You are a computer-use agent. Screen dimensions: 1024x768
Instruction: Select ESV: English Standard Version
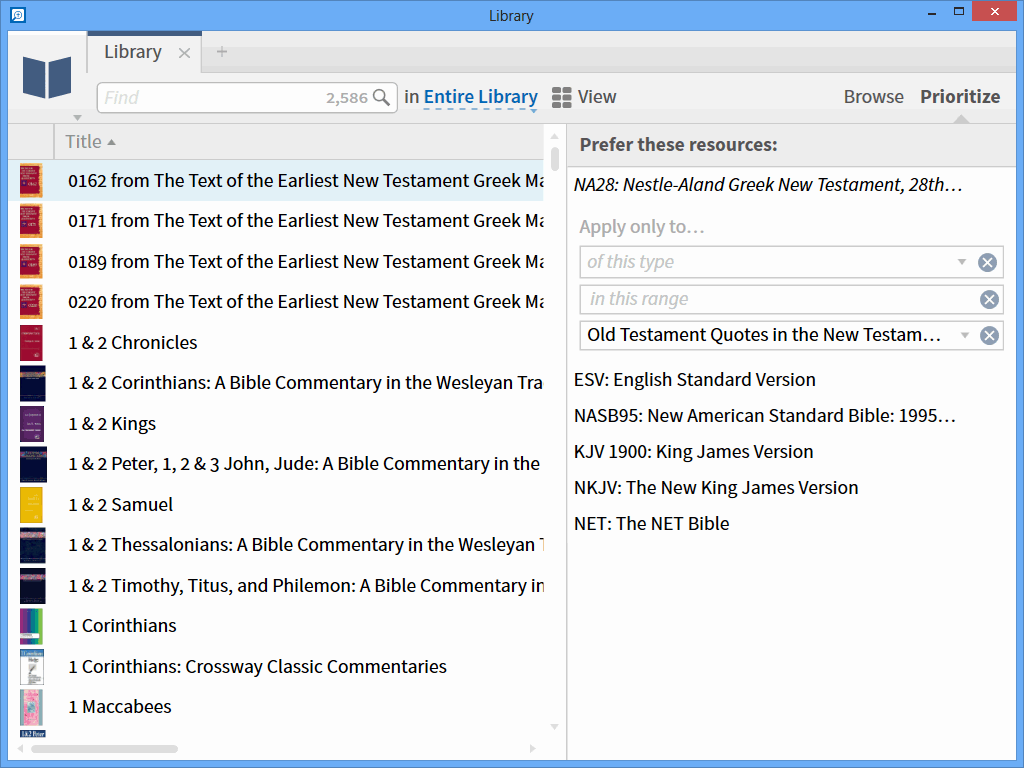[x=695, y=380]
